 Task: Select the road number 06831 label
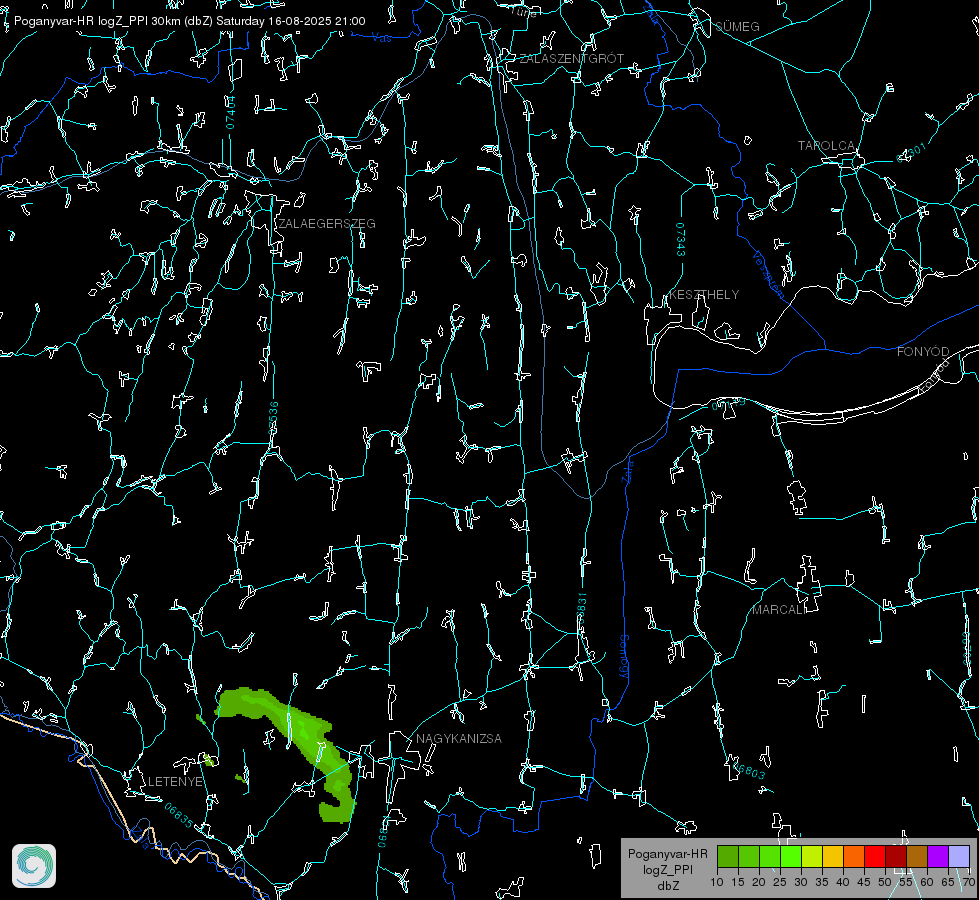coord(581,608)
